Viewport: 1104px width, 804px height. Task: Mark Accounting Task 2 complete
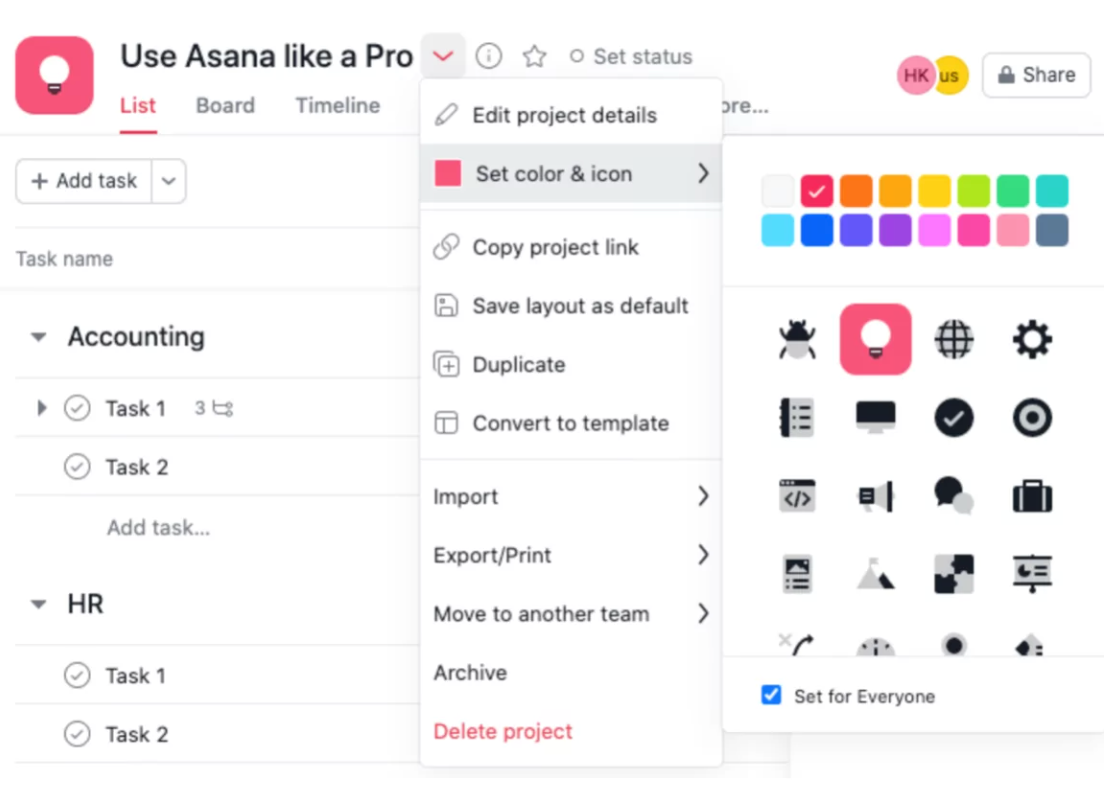pos(77,466)
